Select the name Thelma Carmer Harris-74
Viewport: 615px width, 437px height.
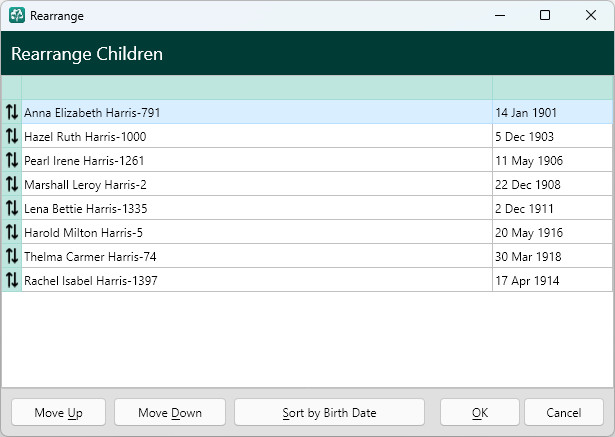click(x=90, y=257)
